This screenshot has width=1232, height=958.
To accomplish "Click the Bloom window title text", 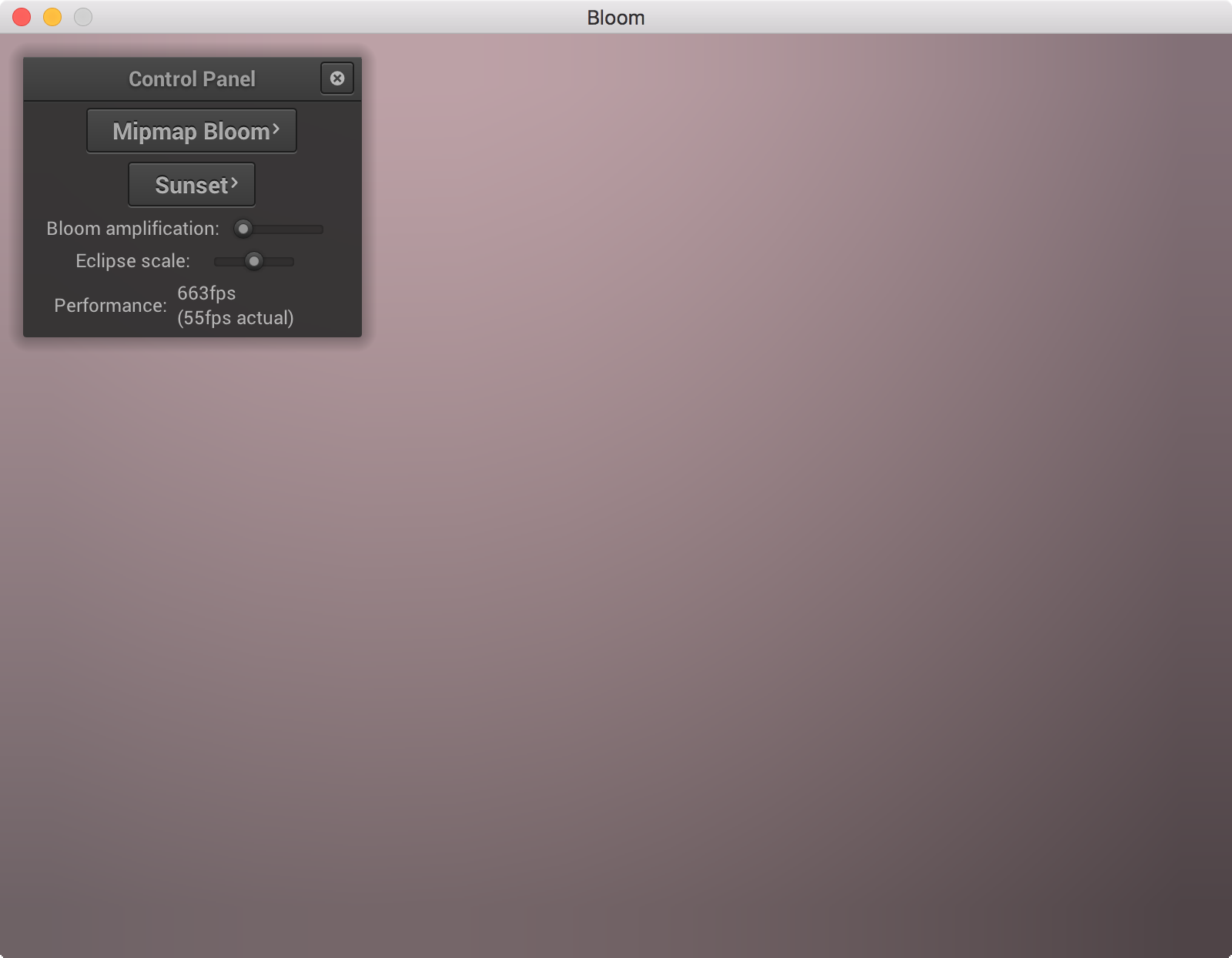I will 615,18.
